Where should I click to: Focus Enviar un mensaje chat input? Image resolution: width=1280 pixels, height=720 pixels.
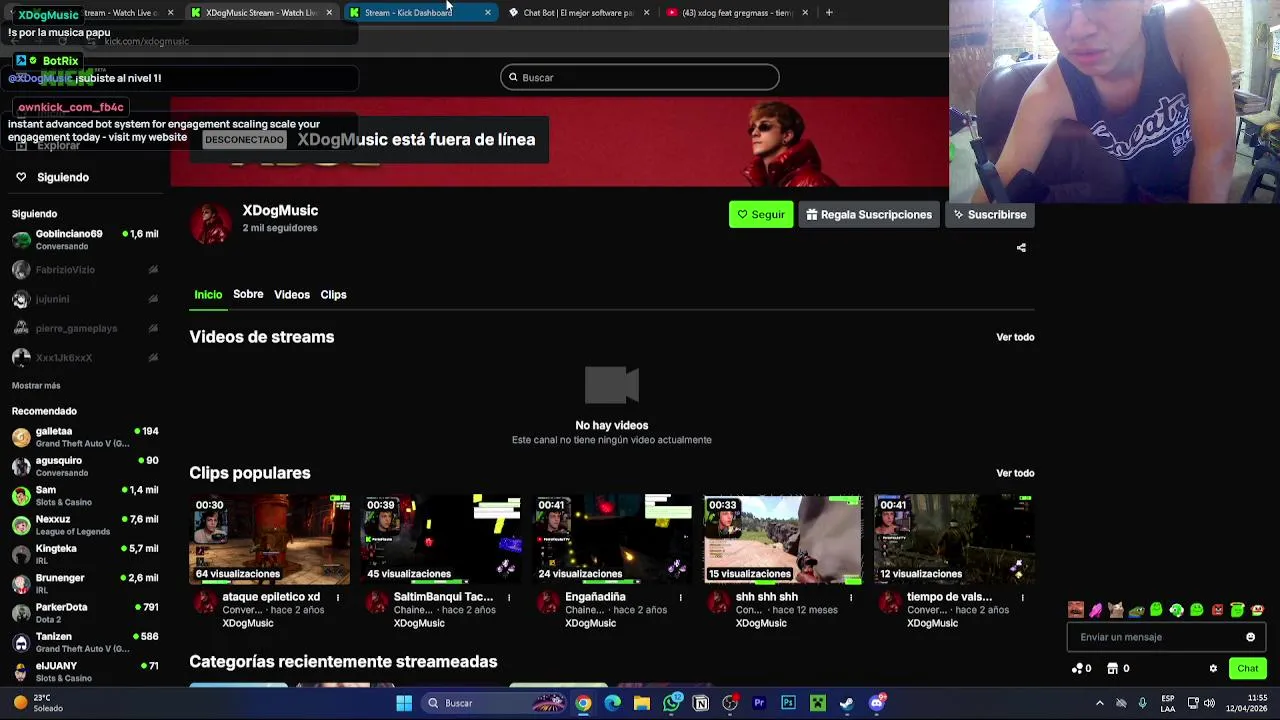[1166, 637]
